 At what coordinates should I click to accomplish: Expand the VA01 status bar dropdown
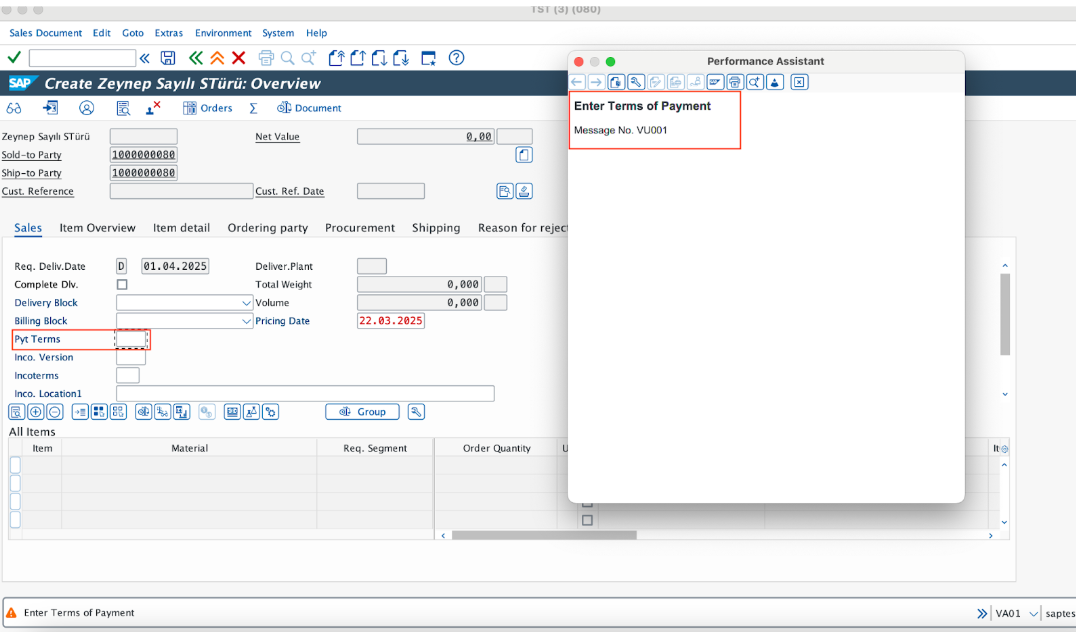[x=1033, y=613]
